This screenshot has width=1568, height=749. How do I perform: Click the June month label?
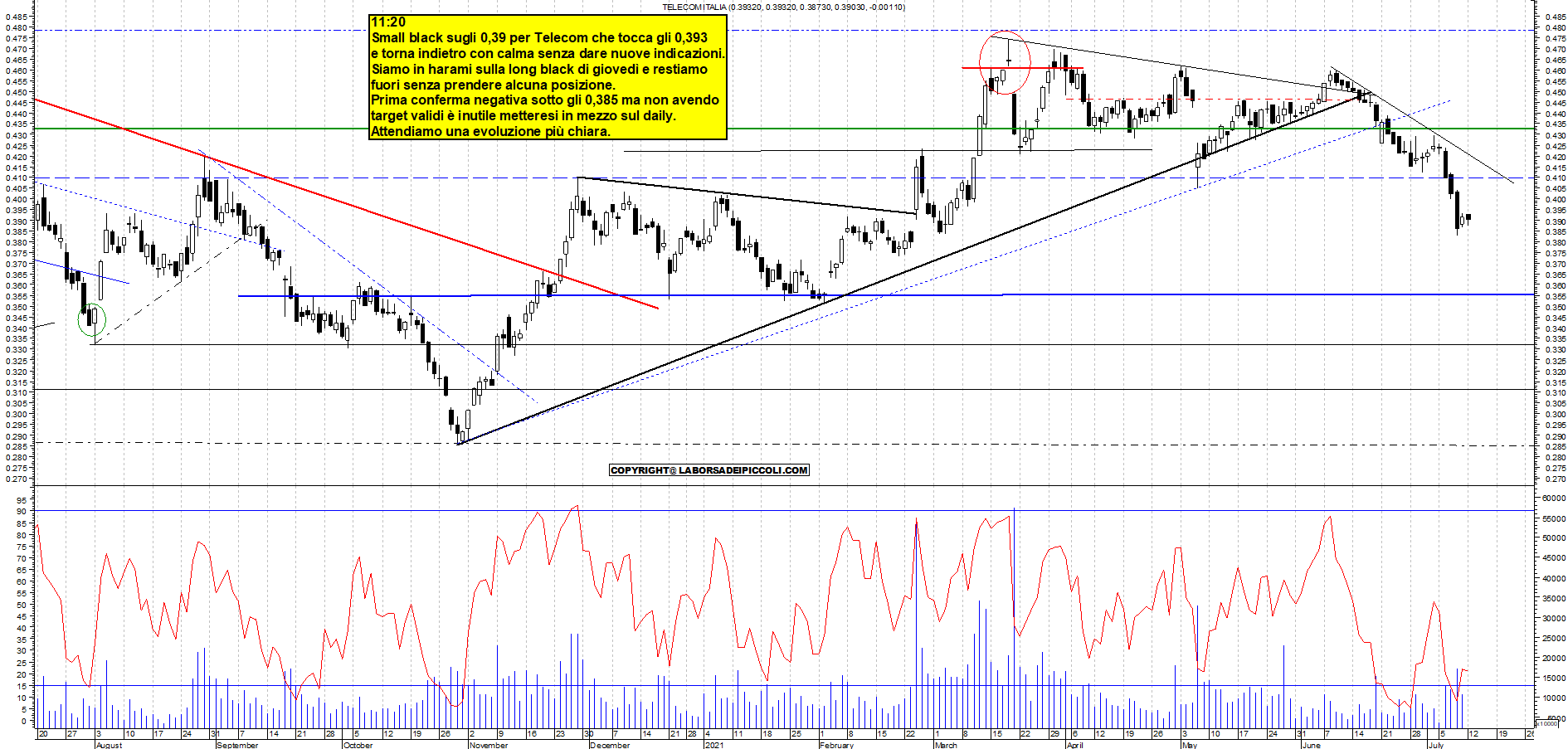[1311, 745]
